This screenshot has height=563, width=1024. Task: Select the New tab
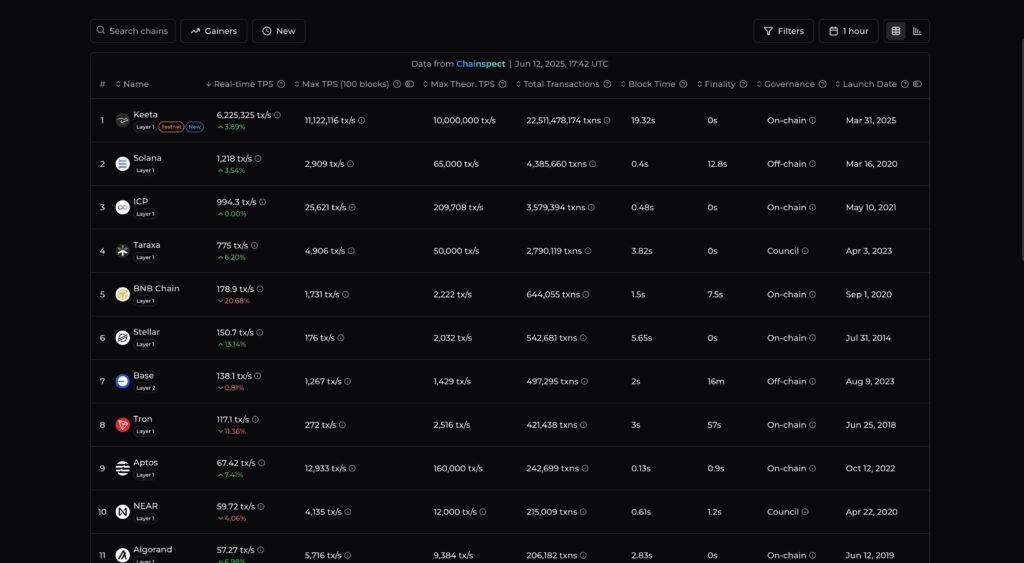(278, 31)
